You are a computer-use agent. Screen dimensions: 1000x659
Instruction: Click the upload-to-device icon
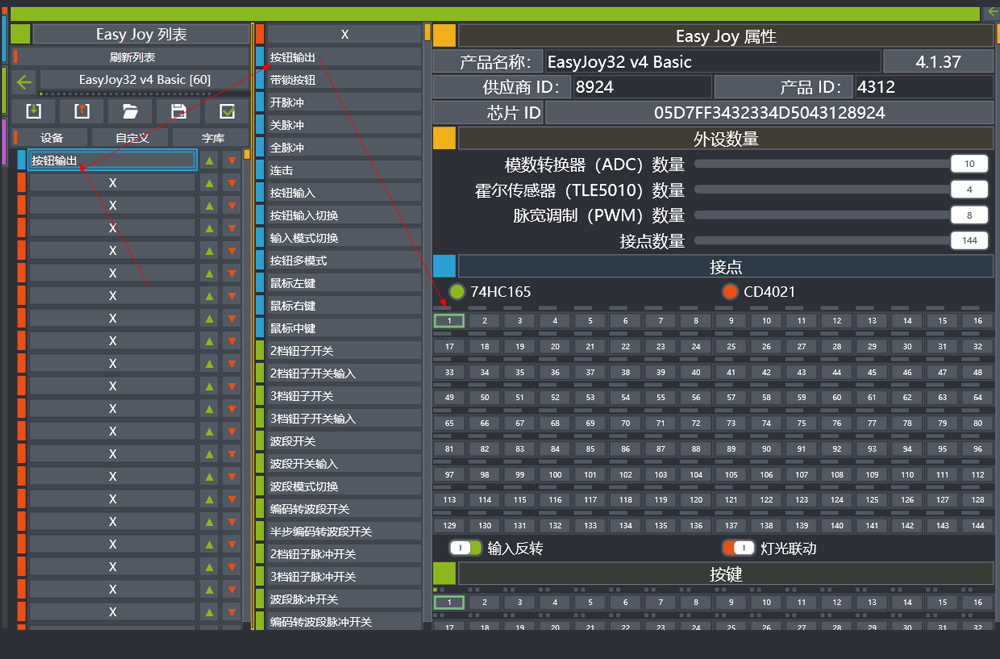point(82,111)
